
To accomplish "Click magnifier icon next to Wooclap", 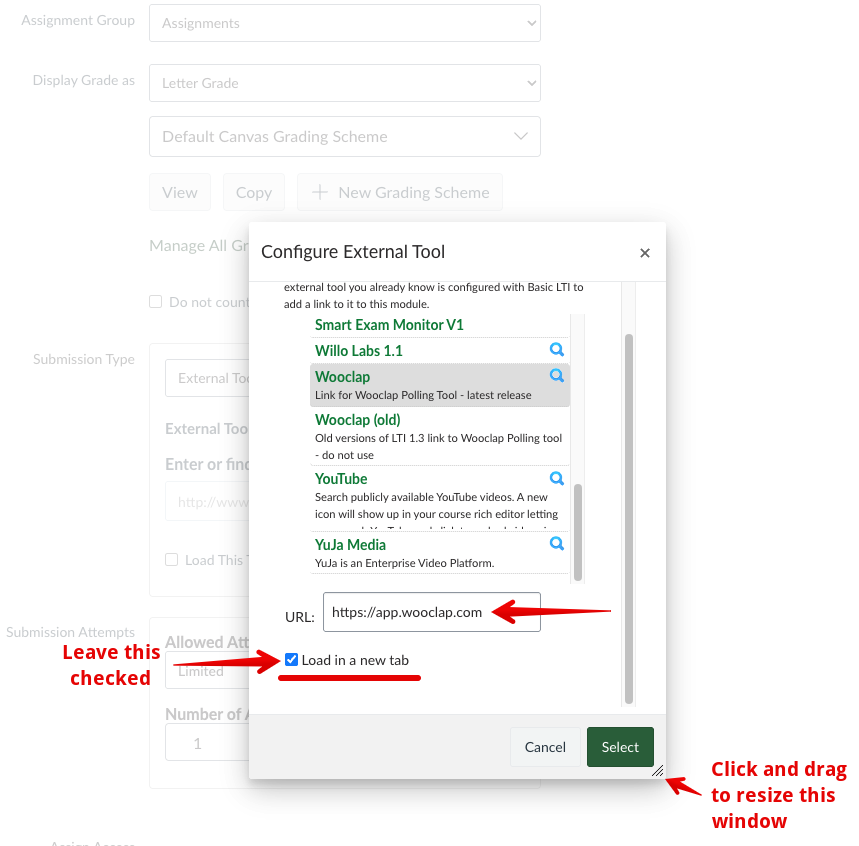I will (557, 376).
